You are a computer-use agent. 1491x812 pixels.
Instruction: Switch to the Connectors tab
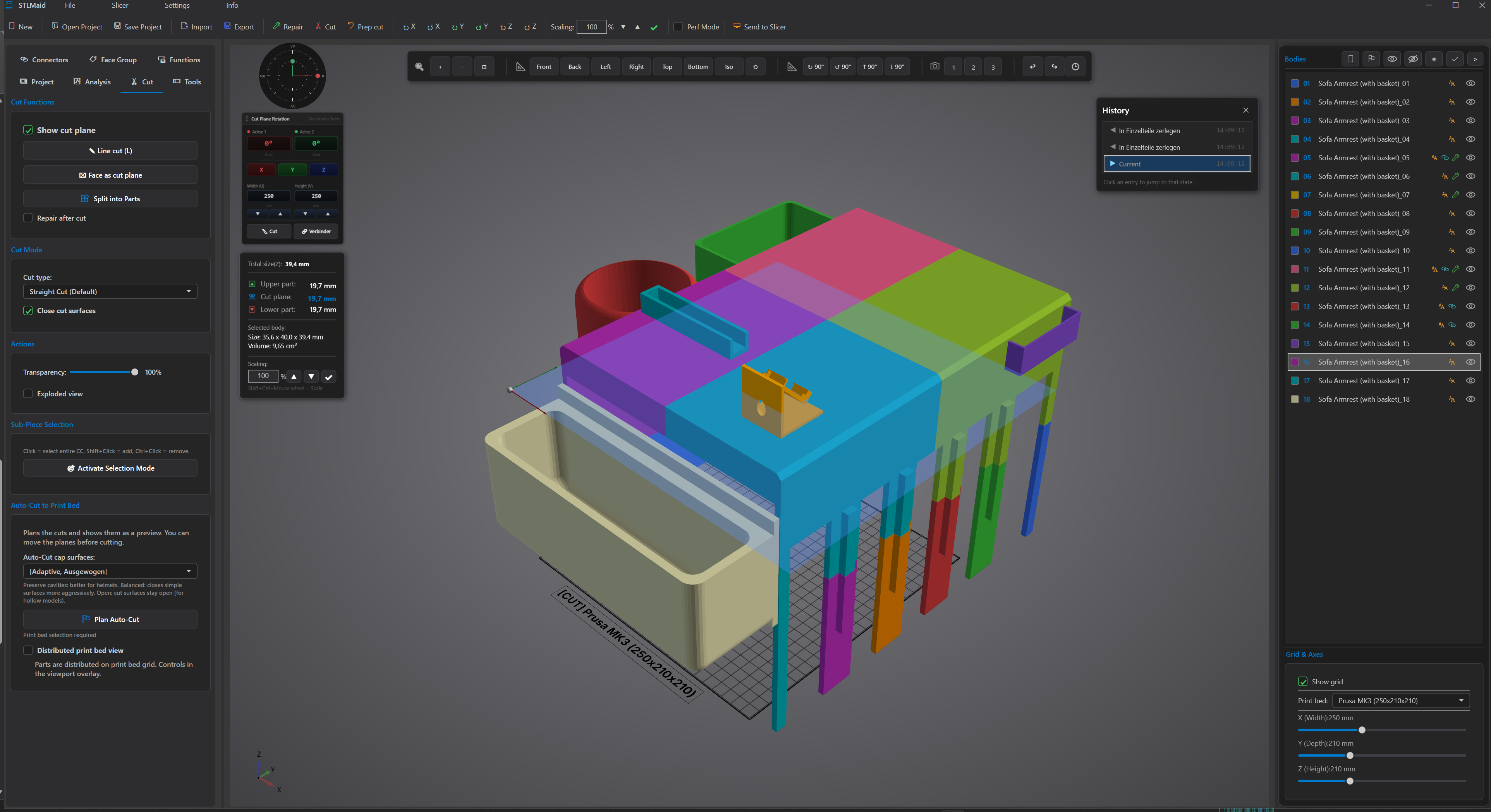click(x=44, y=60)
